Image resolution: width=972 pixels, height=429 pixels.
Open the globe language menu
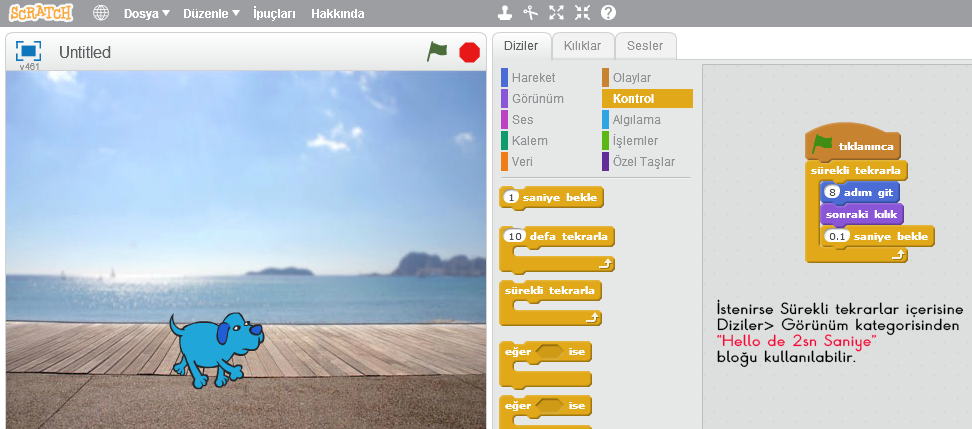(x=101, y=13)
